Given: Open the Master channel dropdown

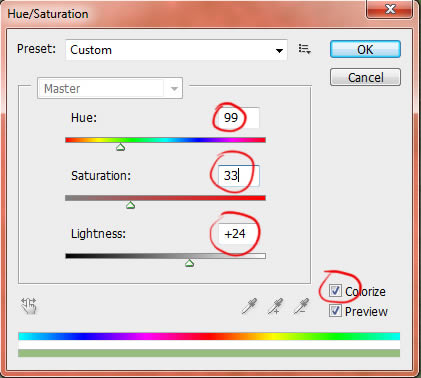Looking at the screenshot, I should coord(110,88).
